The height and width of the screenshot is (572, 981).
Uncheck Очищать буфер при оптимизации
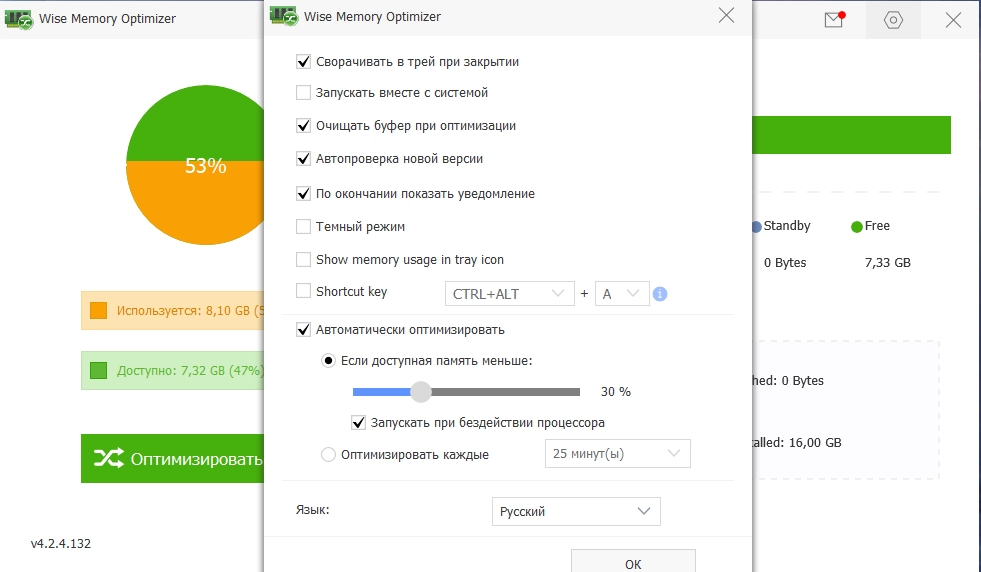[303, 125]
